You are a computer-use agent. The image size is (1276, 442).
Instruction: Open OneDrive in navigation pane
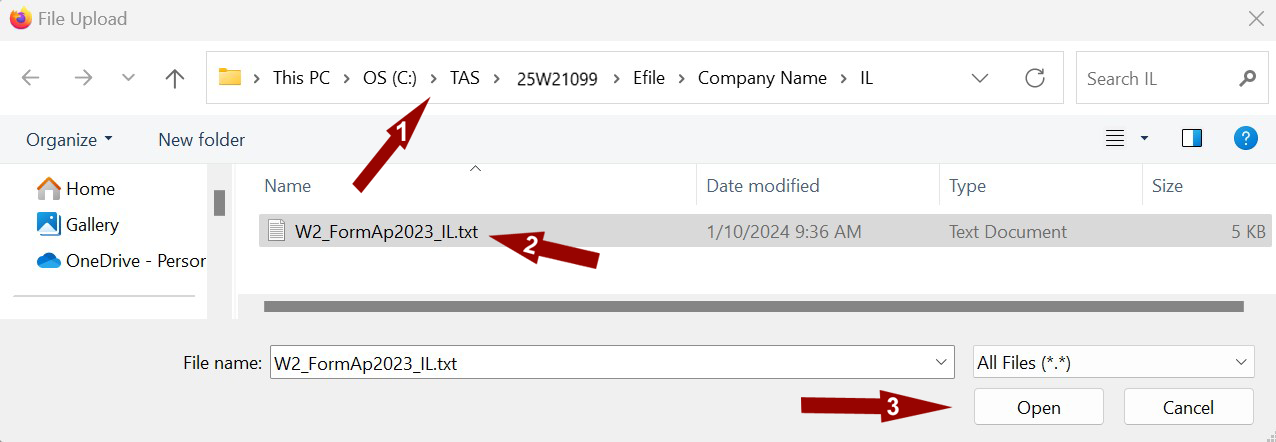click(121, 261)
